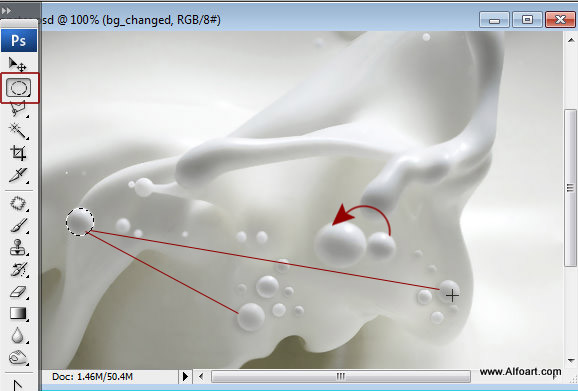Close the document window

[x=560, y=20]
